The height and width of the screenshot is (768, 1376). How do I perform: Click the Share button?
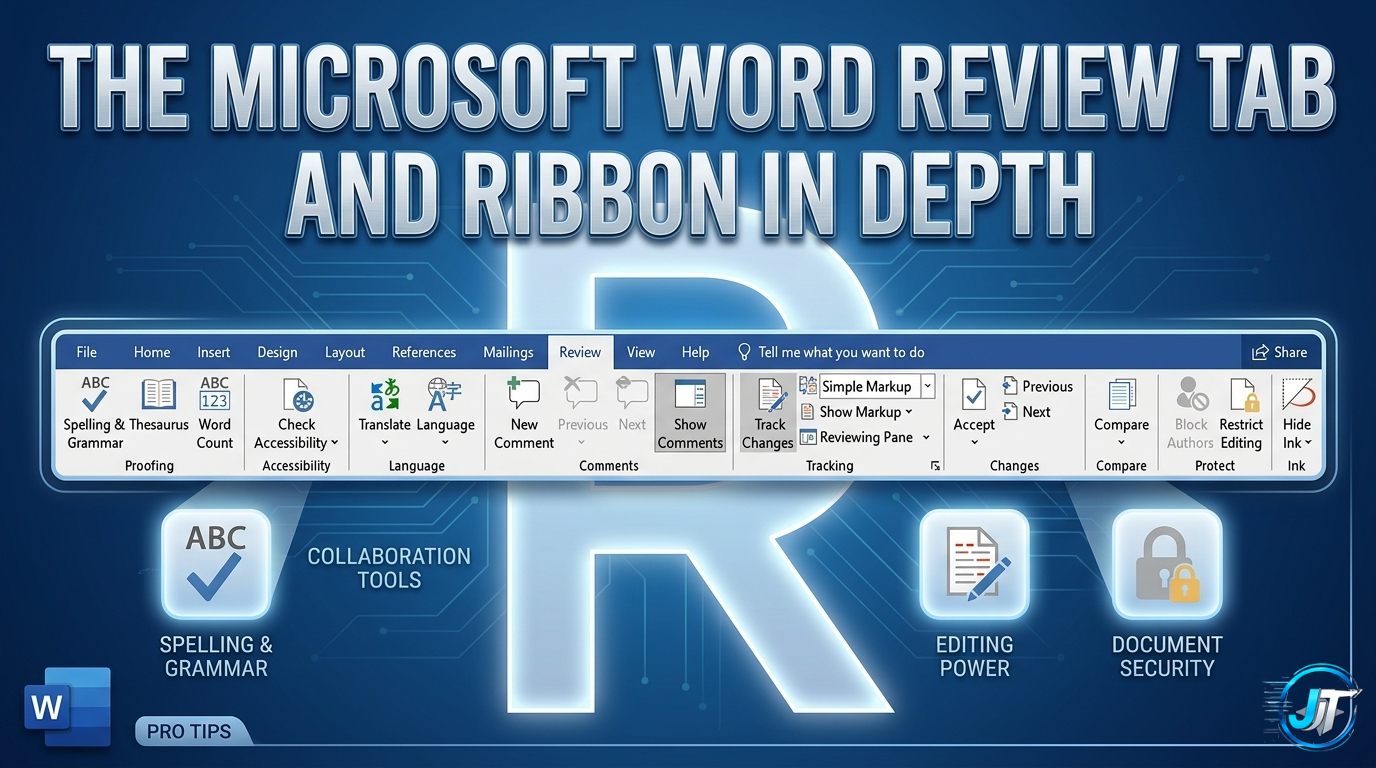click(x=1280, y=352)
